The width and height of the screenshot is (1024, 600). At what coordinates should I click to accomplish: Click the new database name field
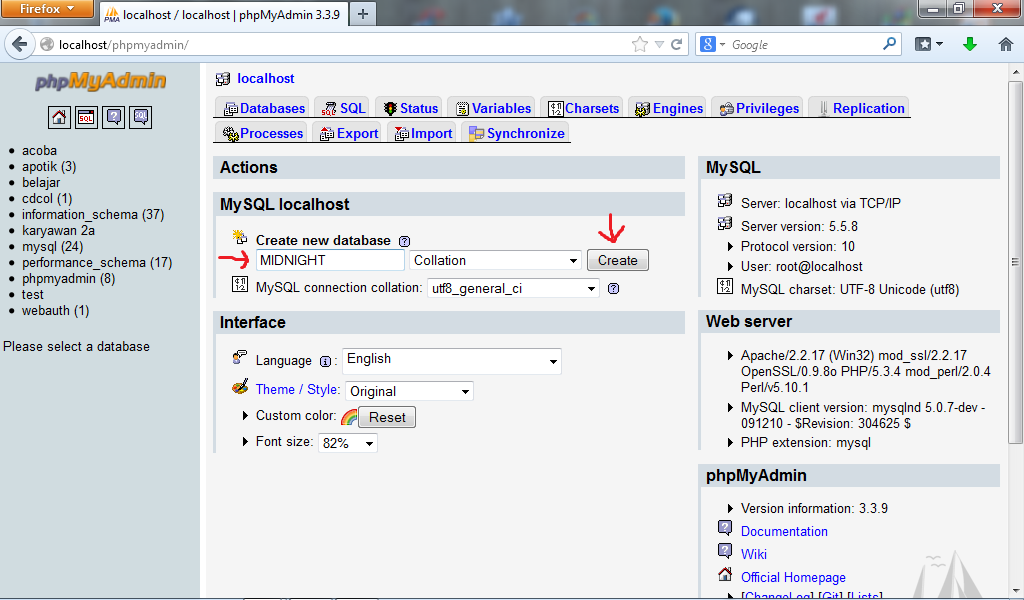(x=330, y=260)
